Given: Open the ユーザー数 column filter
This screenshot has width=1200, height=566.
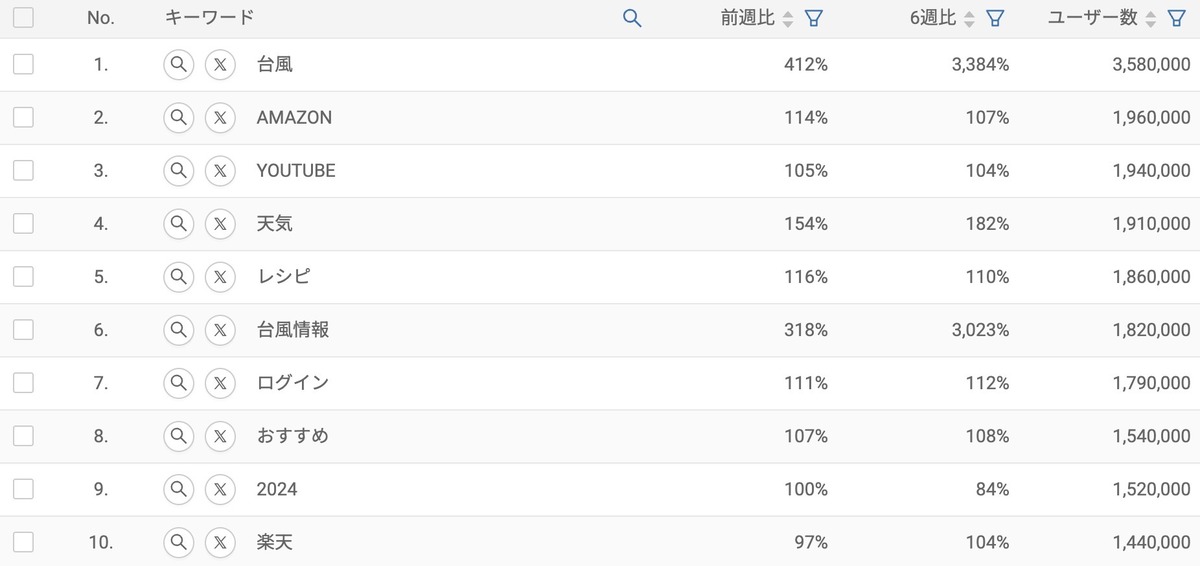Looking at the screenshot, I should point(1177,18).
